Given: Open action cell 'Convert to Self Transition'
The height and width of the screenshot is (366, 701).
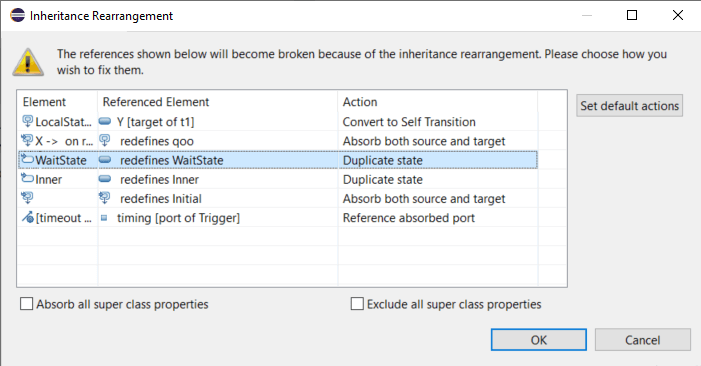Looking at the screenshot, I should [x=438, y=122].
